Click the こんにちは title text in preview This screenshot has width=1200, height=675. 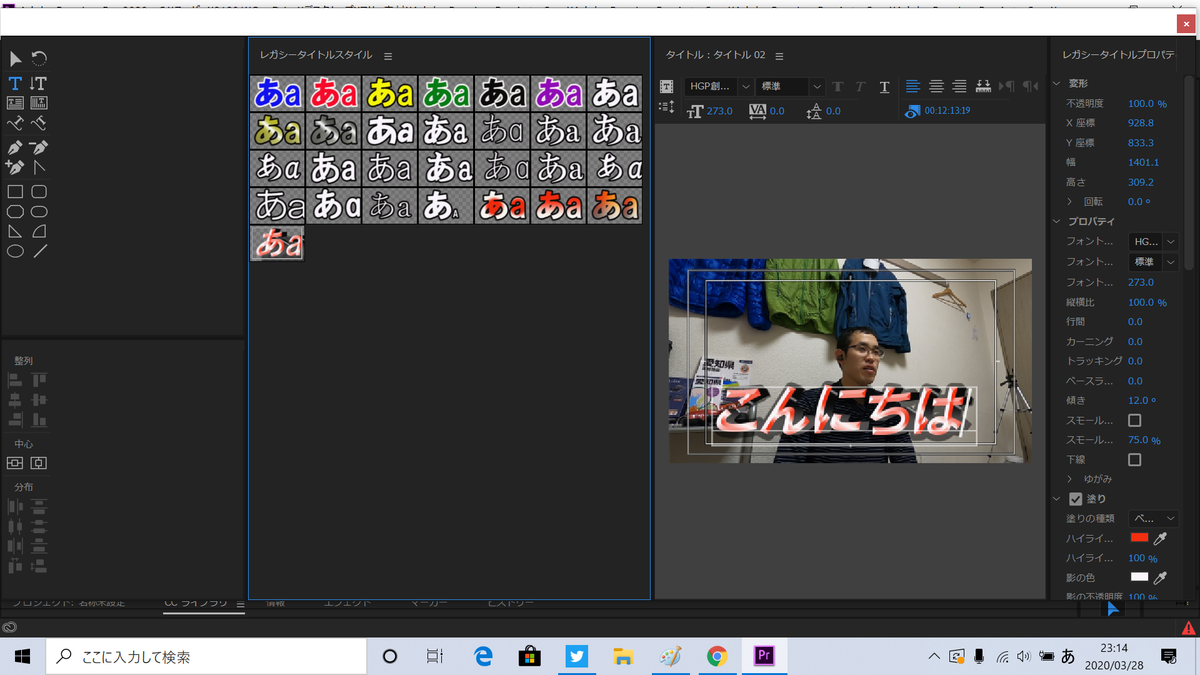[x=843, y=414]
